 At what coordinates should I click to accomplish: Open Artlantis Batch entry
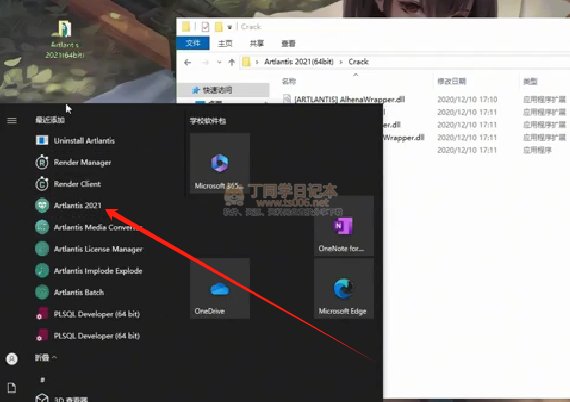click(69, 292)
